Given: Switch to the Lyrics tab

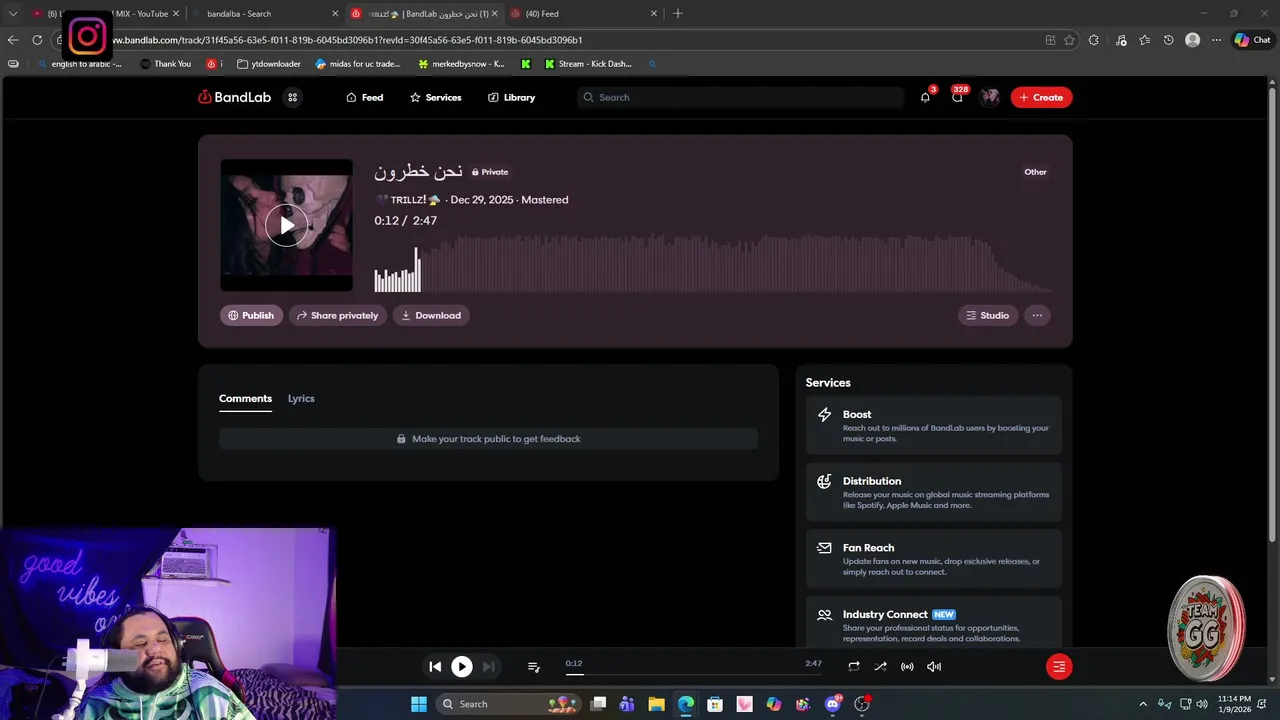Looking at the screenshot, I should click(301, 398).
